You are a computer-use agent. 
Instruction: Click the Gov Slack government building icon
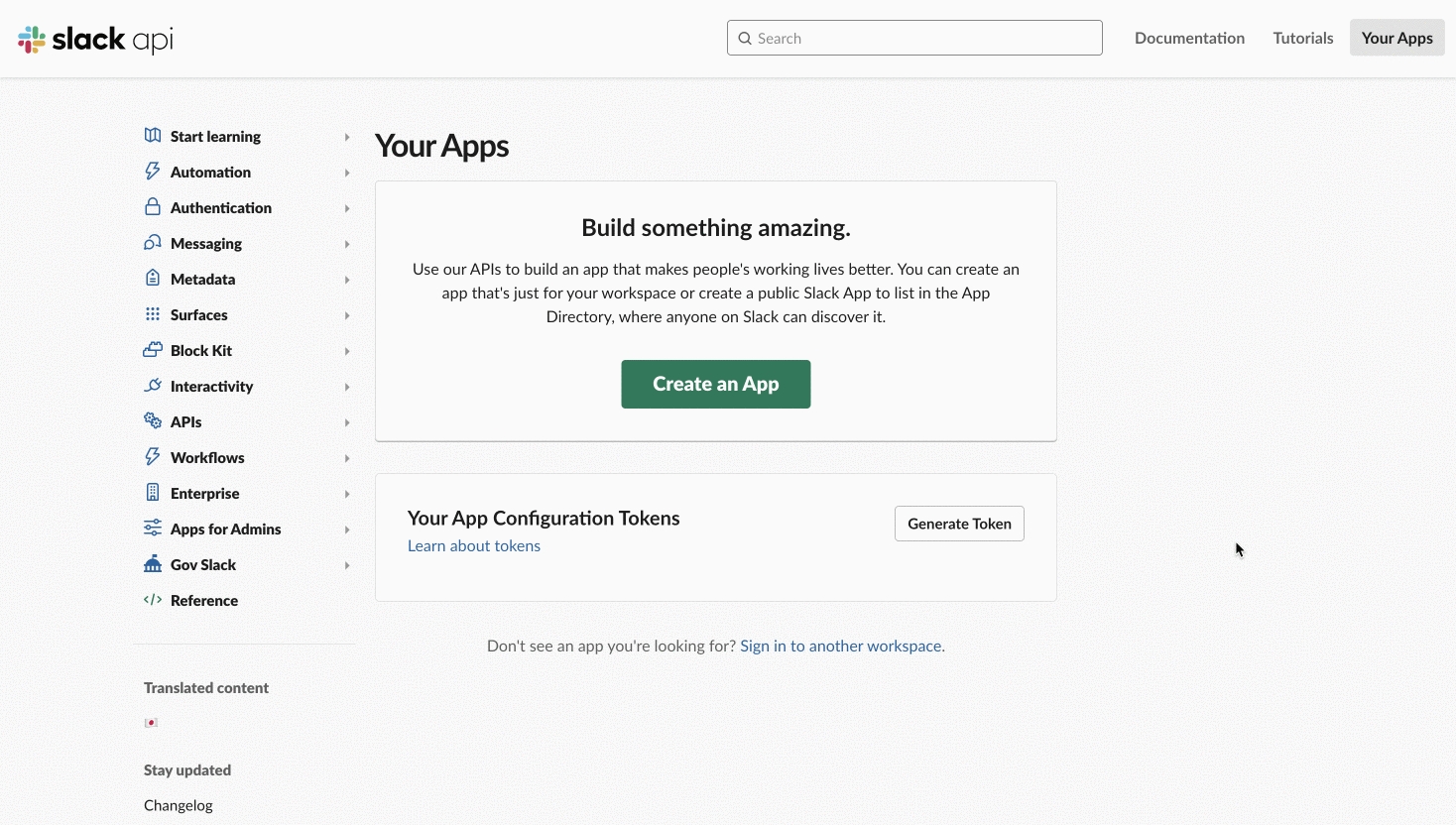click(x=152, y=564)
